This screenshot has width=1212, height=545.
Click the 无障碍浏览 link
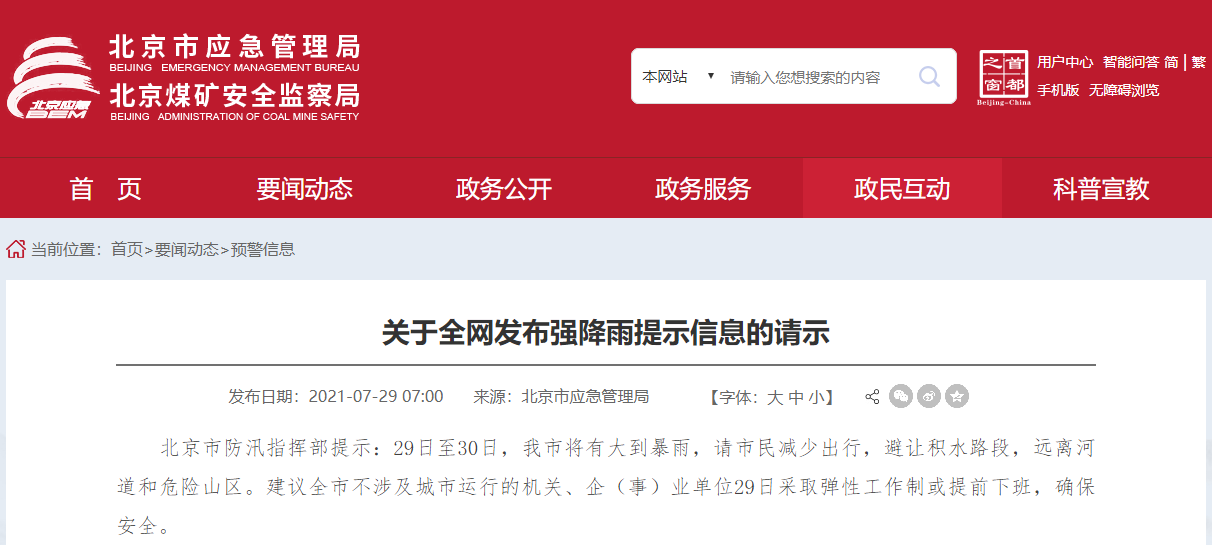[1124, 90]
